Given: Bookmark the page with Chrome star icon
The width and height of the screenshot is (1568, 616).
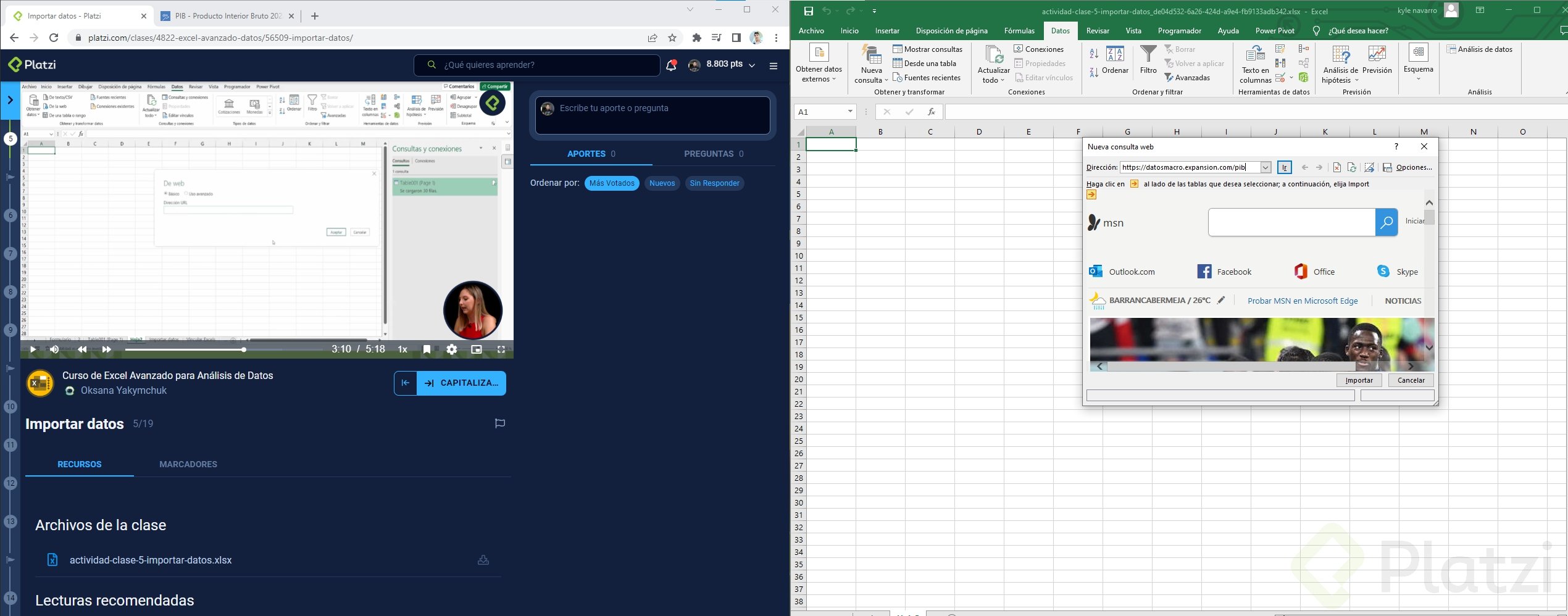Looking at the screenshot, I should pyautogui.click(x=672, y=38).
